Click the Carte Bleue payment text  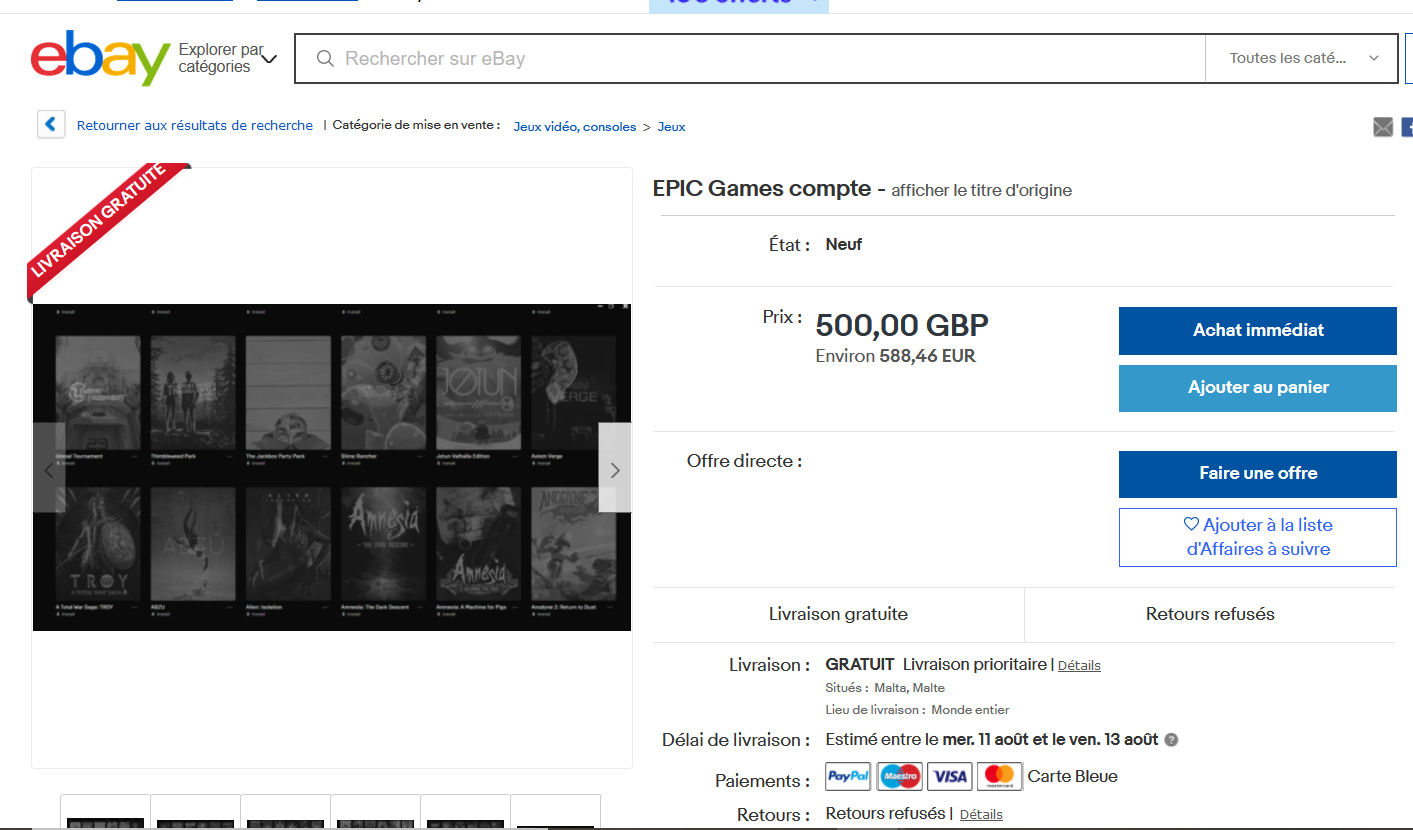tap(1073, 776)
